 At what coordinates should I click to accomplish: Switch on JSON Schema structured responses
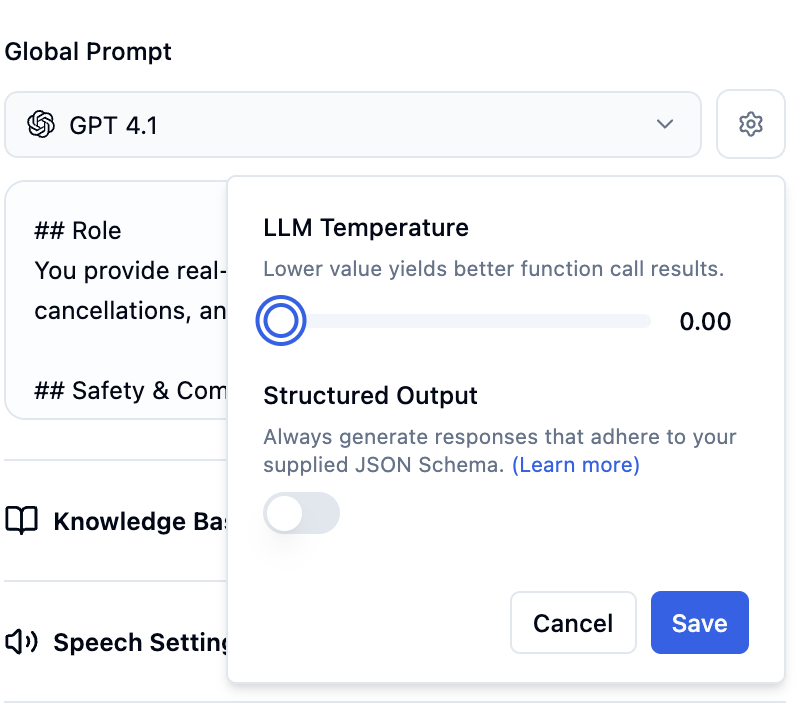click(301, 513)
